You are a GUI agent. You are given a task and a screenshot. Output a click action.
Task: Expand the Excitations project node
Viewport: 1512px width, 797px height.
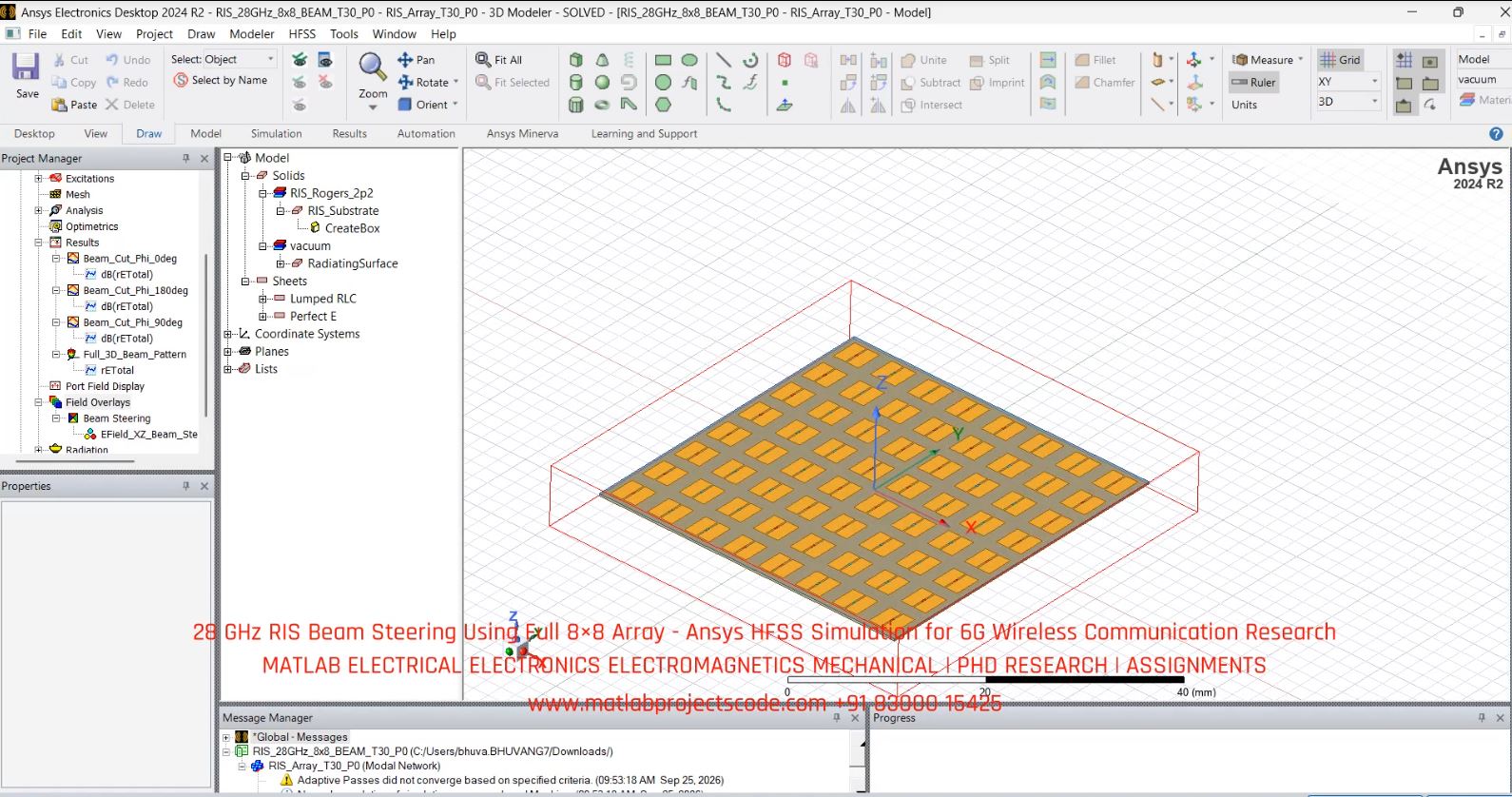click(39, 179)
